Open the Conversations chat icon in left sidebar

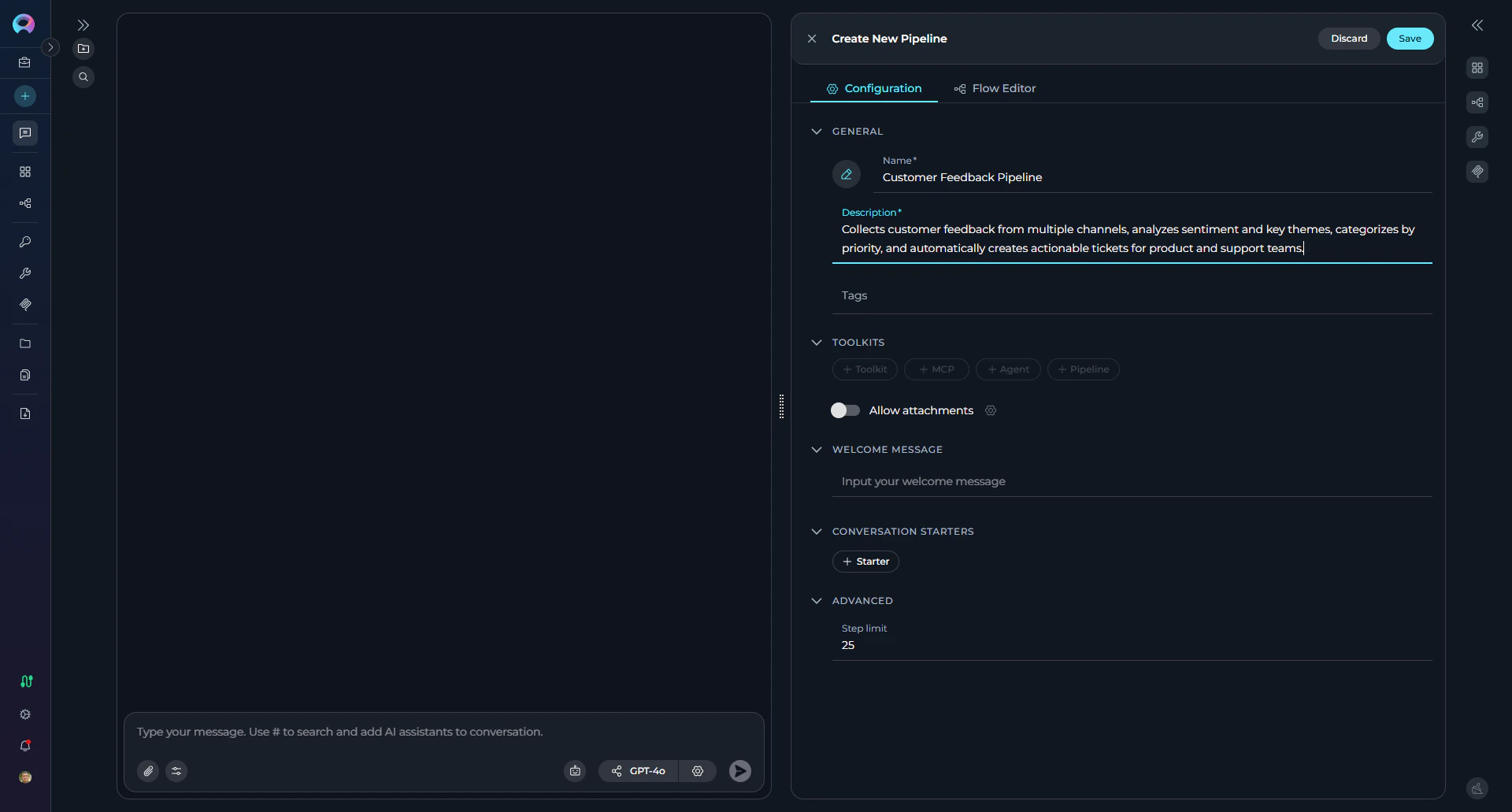tap(24, 133)
